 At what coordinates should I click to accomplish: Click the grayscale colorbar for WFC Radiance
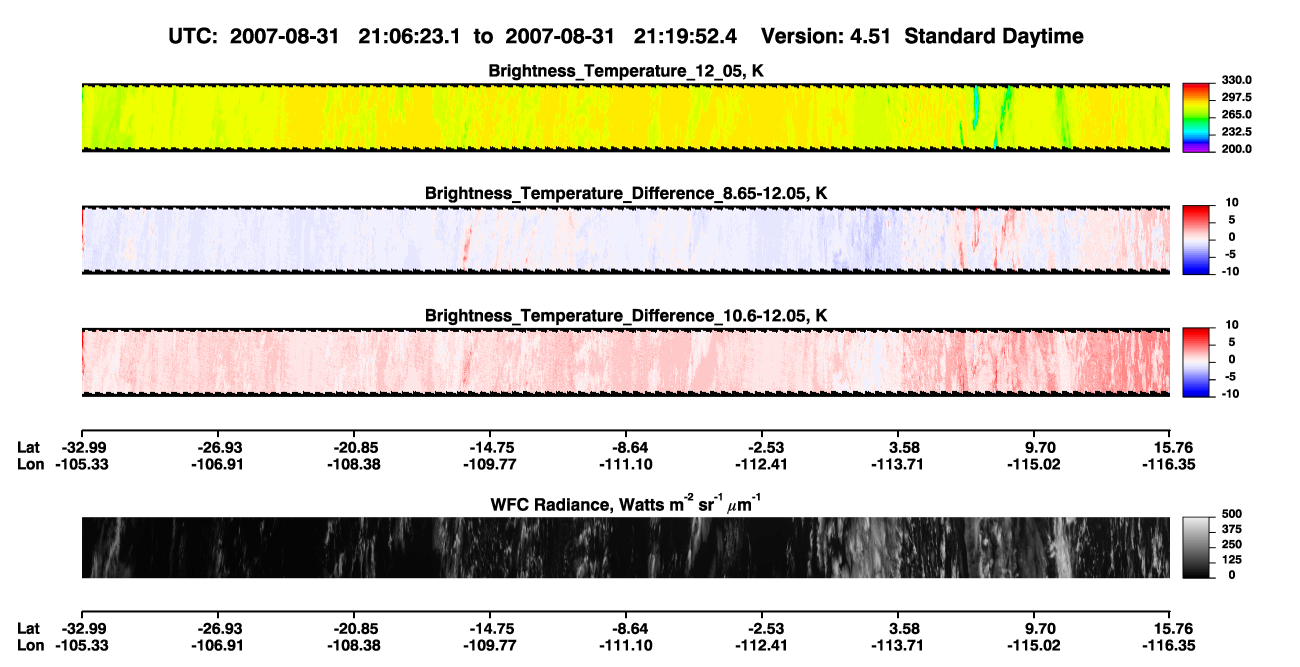tap(1196, 547)
